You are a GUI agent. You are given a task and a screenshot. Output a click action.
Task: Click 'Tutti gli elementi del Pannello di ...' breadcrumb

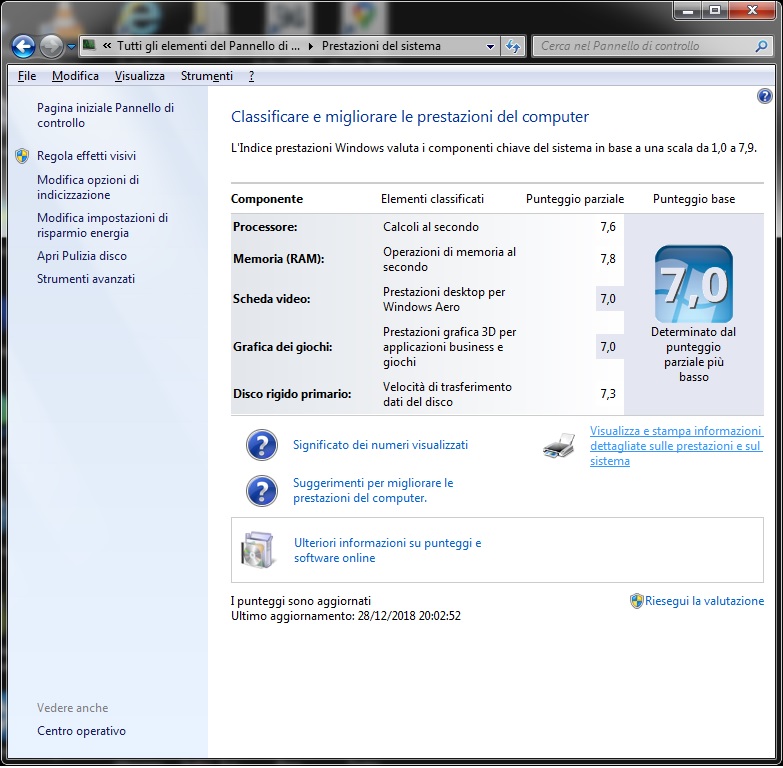tap(208, 46)
